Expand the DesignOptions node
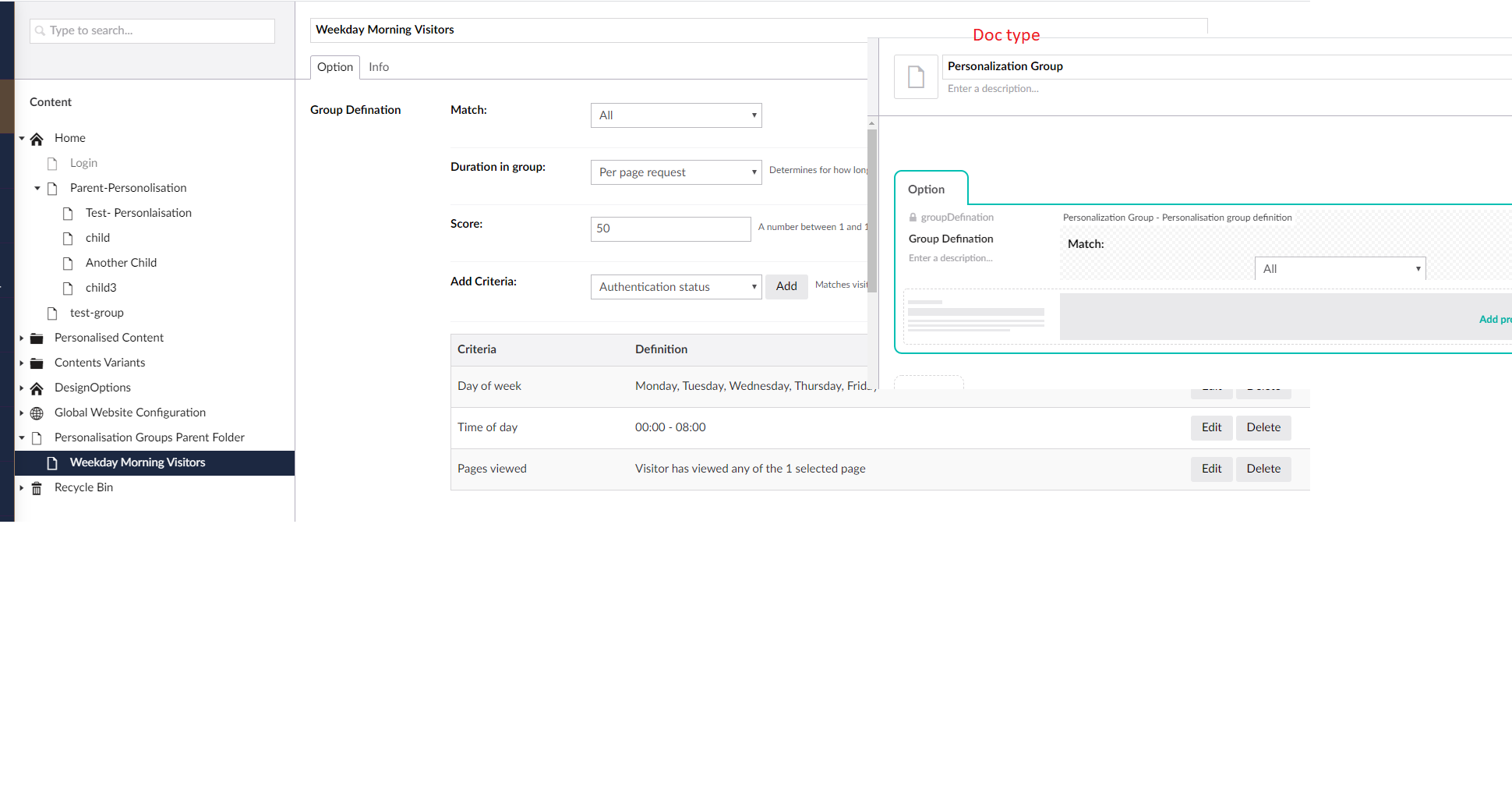The width and height of the screenshot is (1512, 811). pyautogui.click(x=22, y=388)
